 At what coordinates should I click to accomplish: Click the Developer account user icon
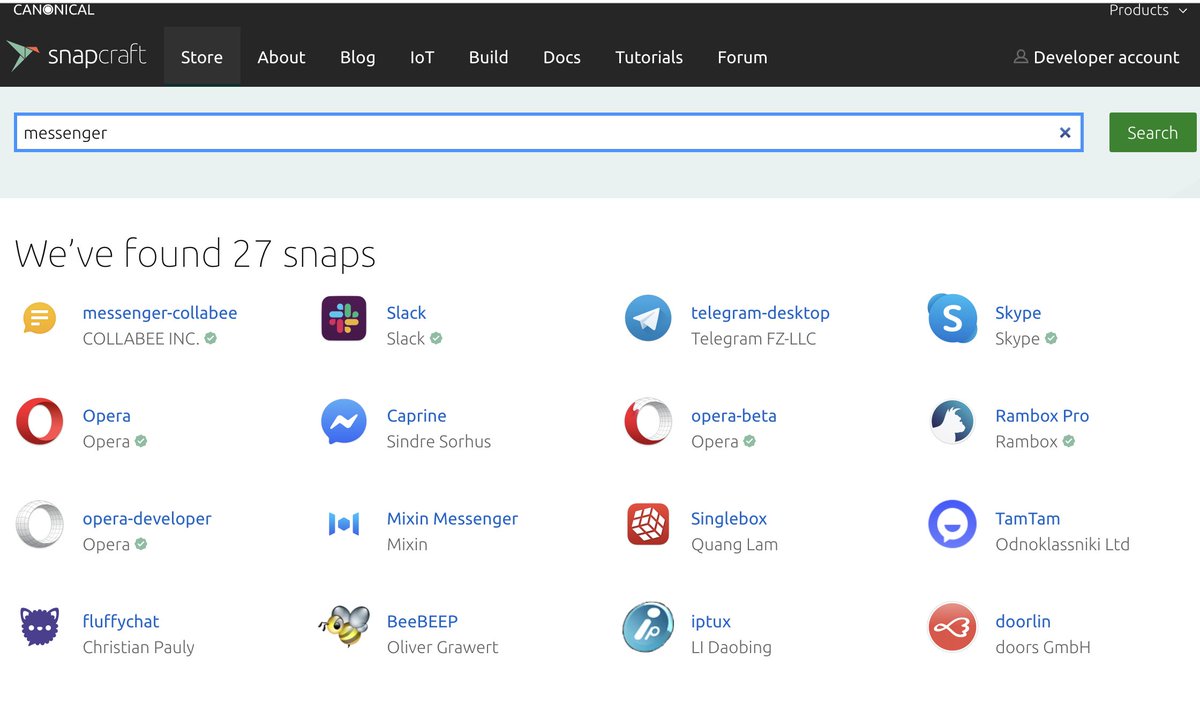coord(1020,57)
